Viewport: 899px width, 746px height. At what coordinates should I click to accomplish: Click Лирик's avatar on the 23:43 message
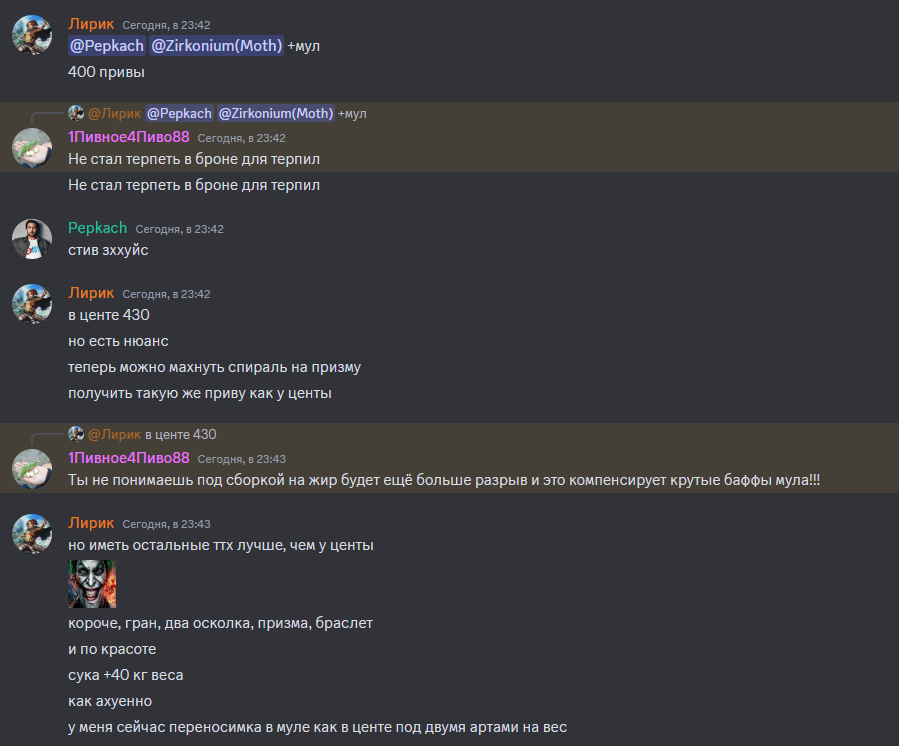pos(32,534)
